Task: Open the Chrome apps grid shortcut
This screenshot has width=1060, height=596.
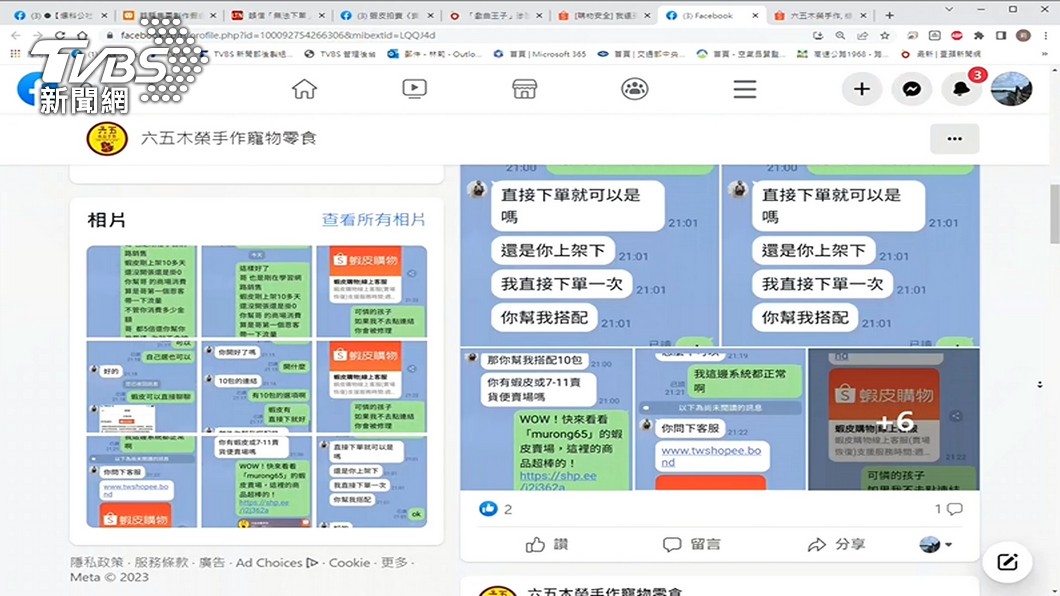Action: pos(15,53)
